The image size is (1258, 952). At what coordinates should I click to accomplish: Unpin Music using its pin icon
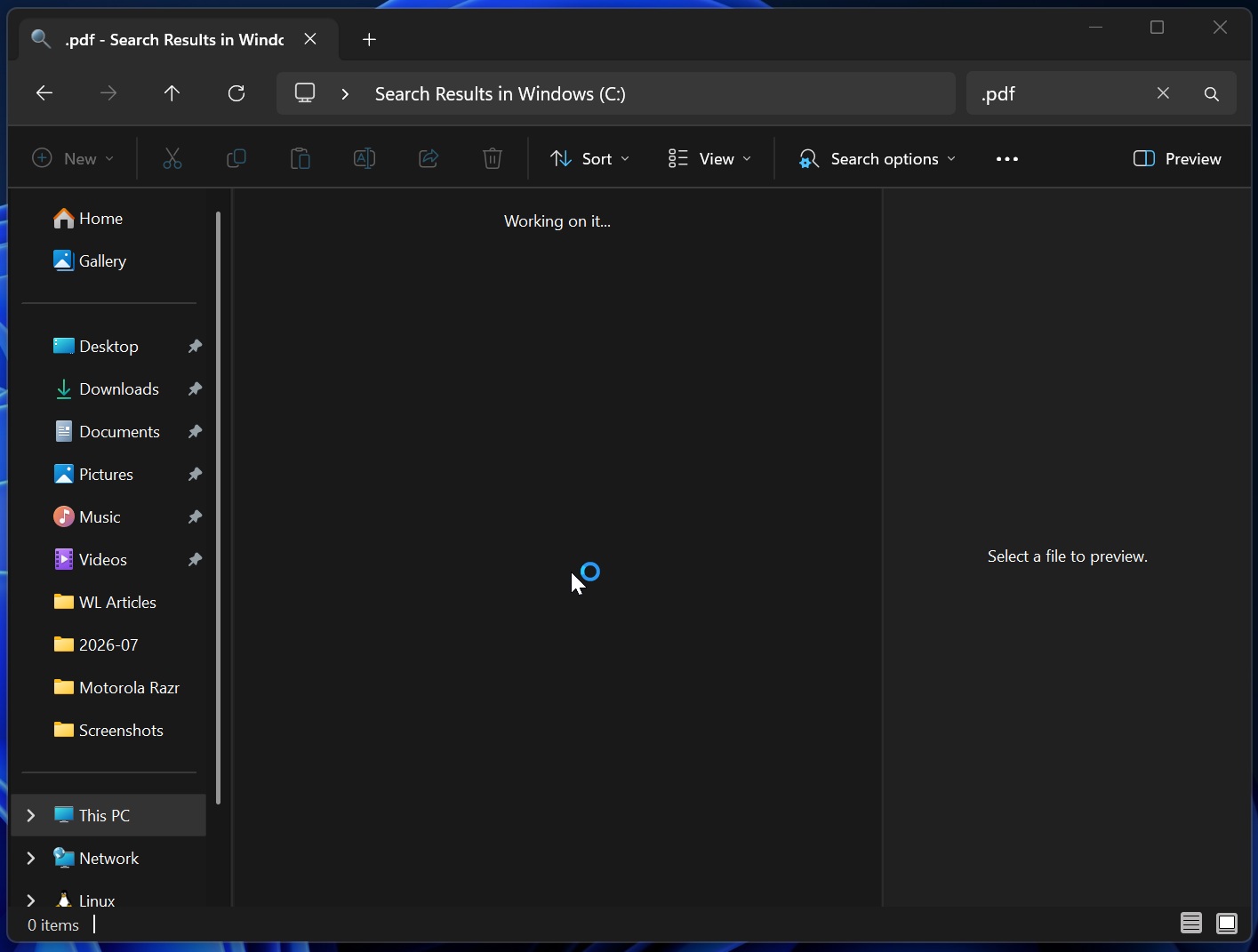(x=195, y=516)
